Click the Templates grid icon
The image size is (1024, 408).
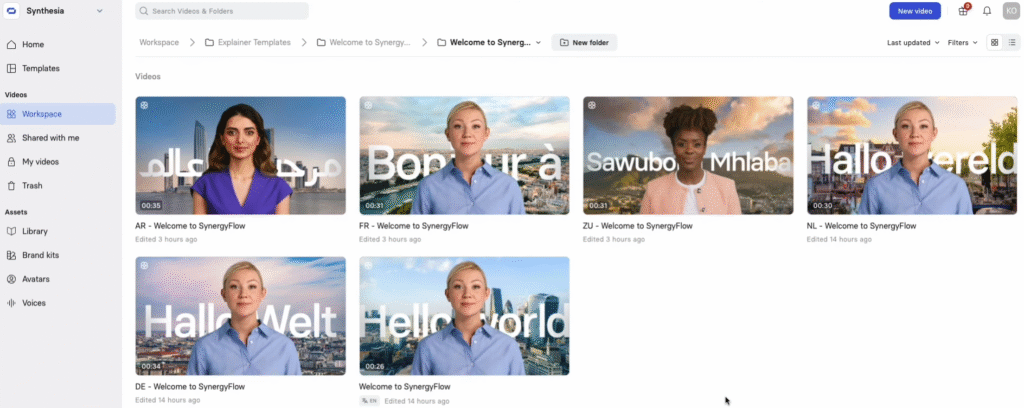(x=11, y=69)
